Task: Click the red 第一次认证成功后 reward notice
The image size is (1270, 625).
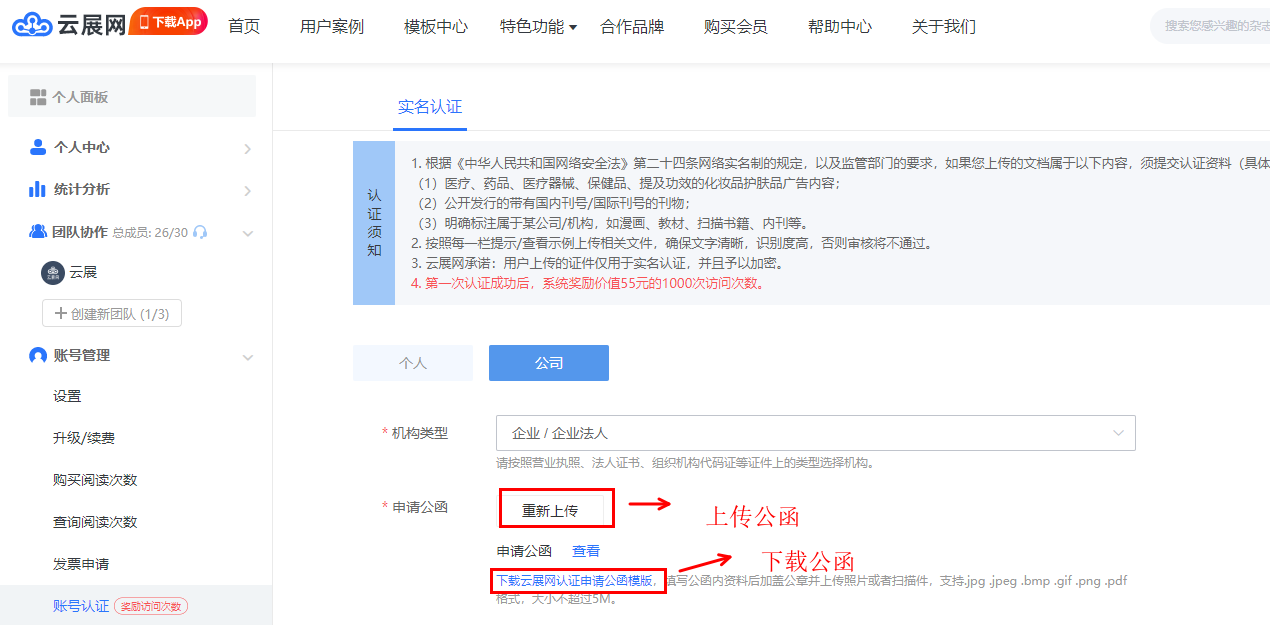Action: click(588, 283)
